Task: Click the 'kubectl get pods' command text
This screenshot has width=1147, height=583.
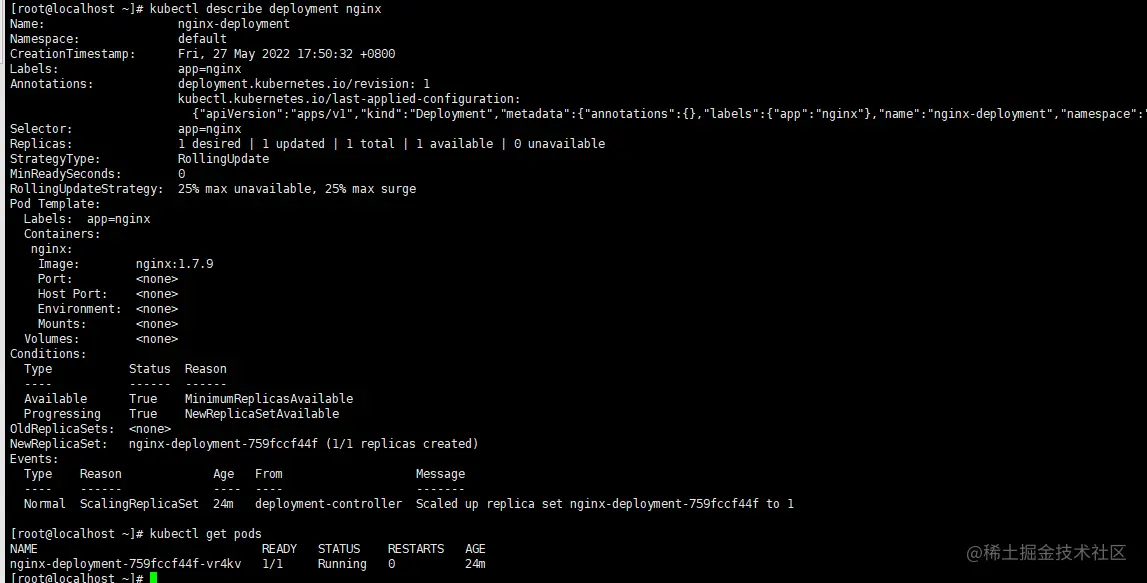Action: [x=206, y=534]
